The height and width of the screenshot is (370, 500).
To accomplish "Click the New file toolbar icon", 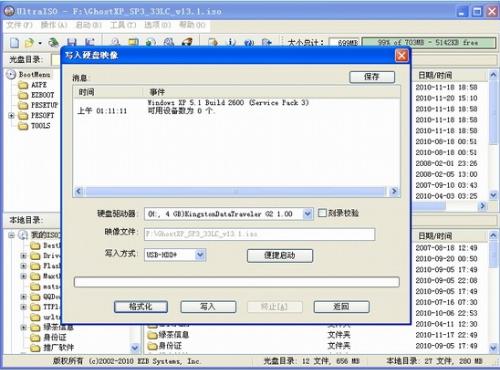I will 14,43.
